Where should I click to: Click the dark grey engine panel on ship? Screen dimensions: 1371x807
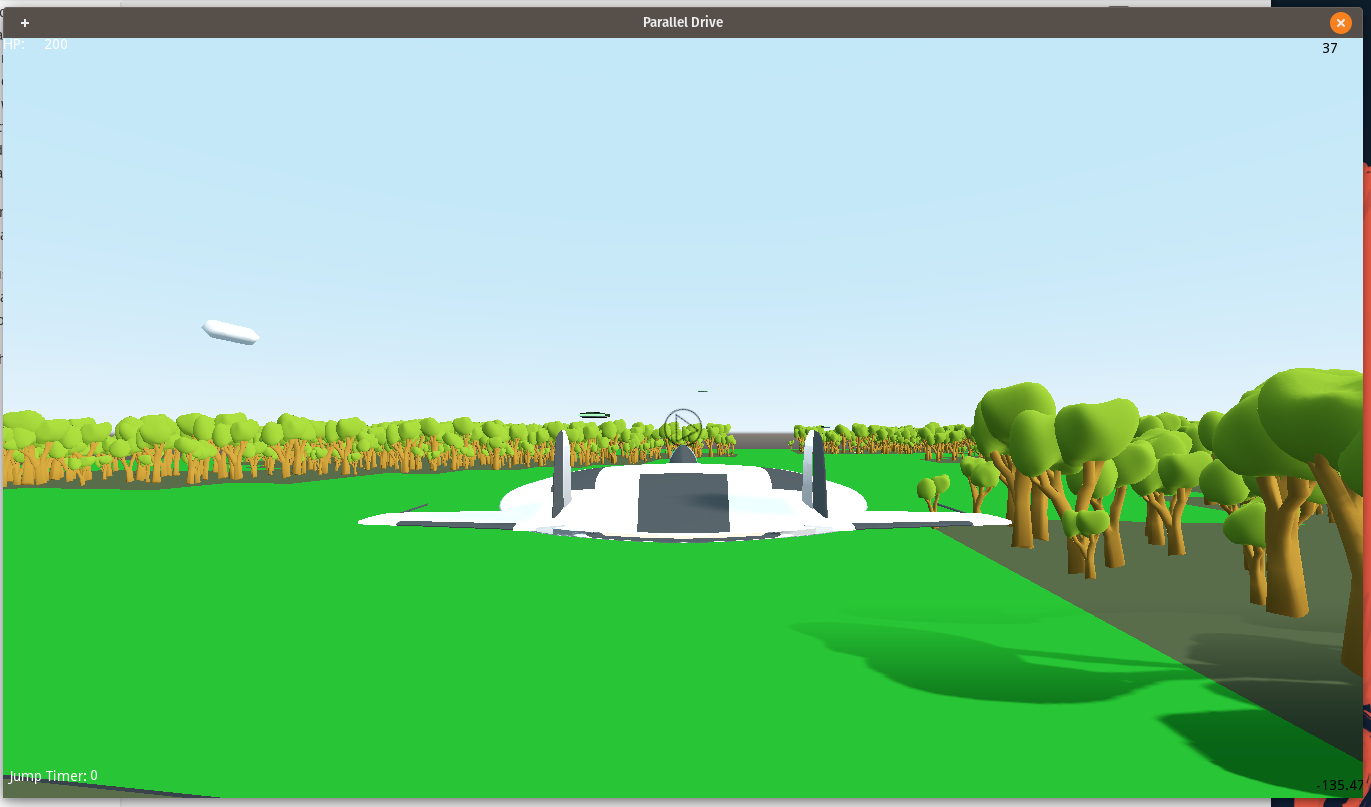tap(683, 503)
